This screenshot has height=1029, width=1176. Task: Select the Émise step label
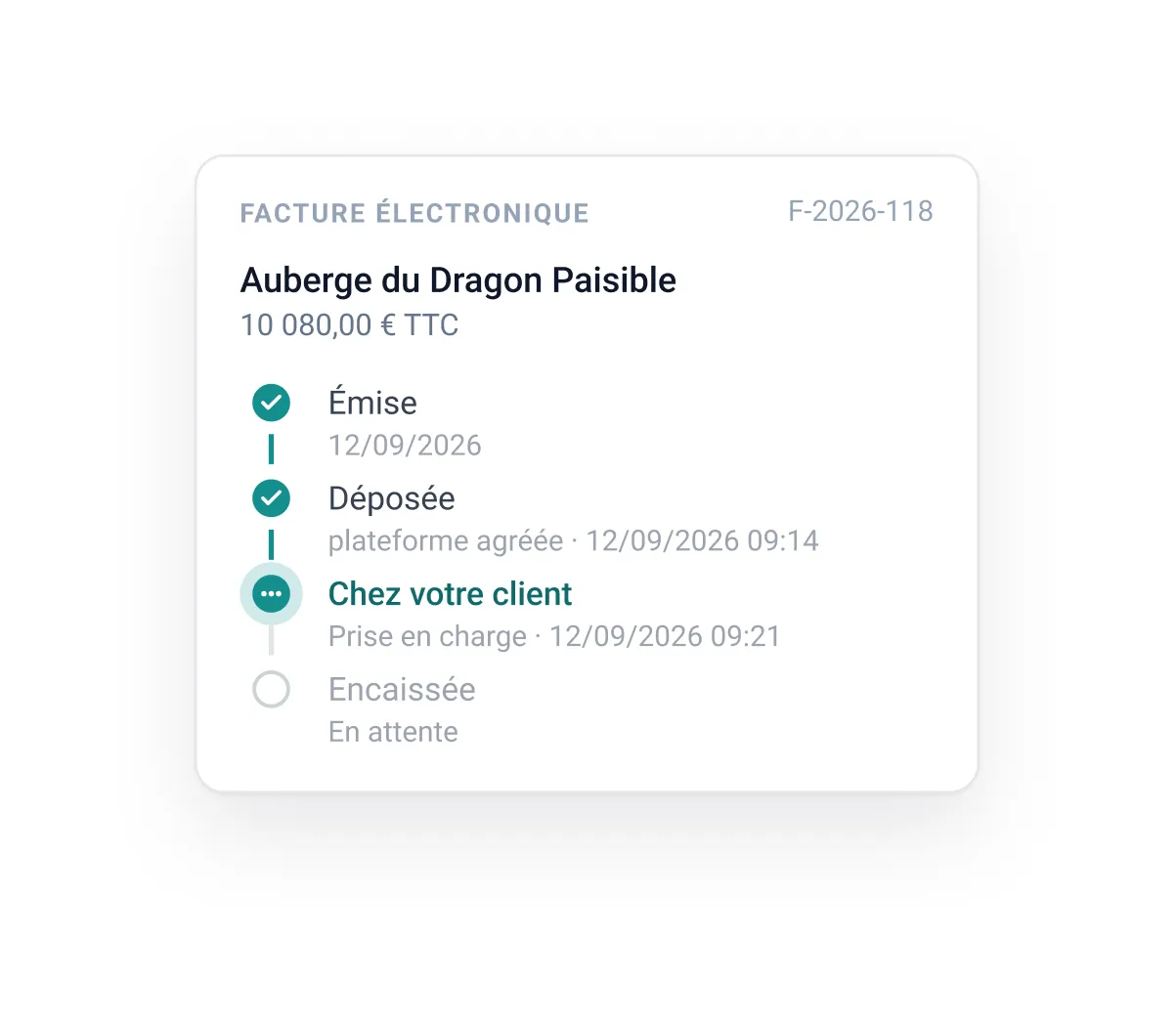click(x=372, y=403)
